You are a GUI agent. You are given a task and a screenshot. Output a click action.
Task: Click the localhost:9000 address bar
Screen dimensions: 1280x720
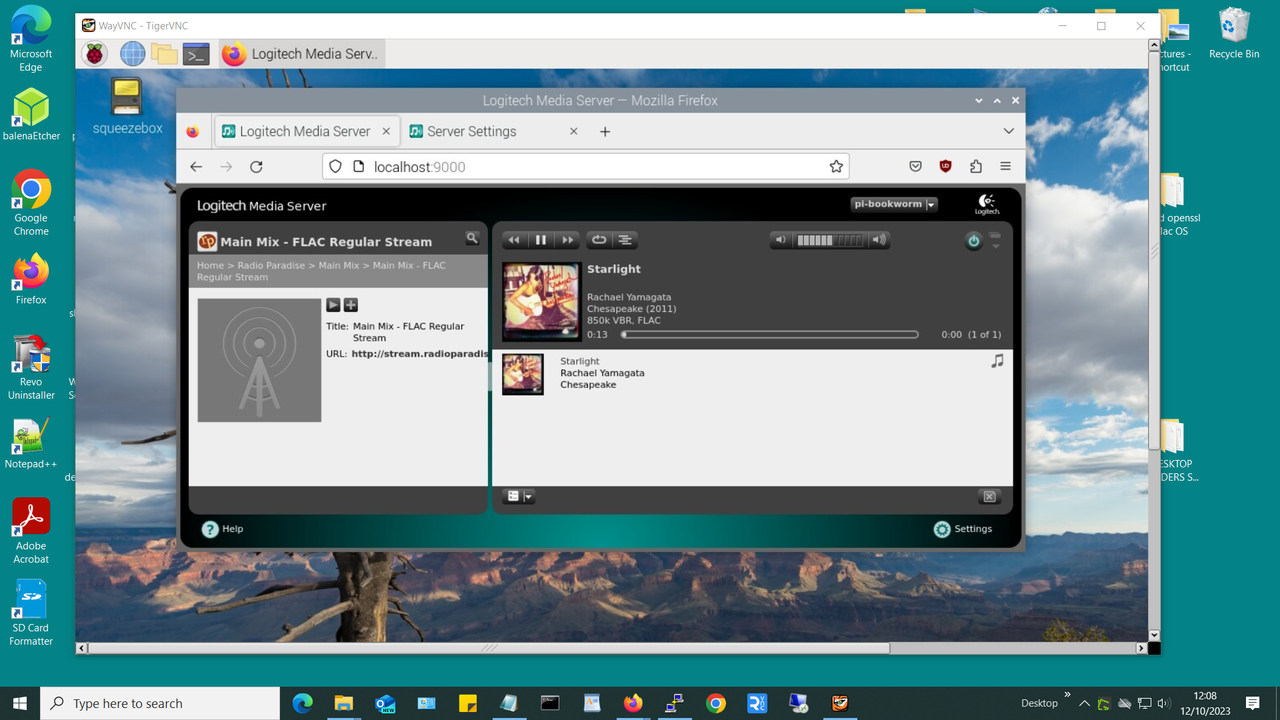[585, 167]
